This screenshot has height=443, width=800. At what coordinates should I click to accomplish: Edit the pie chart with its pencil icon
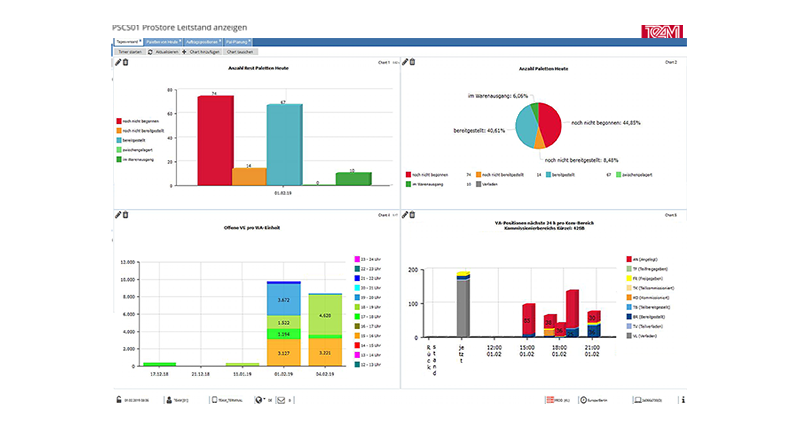tap(406, 62)
